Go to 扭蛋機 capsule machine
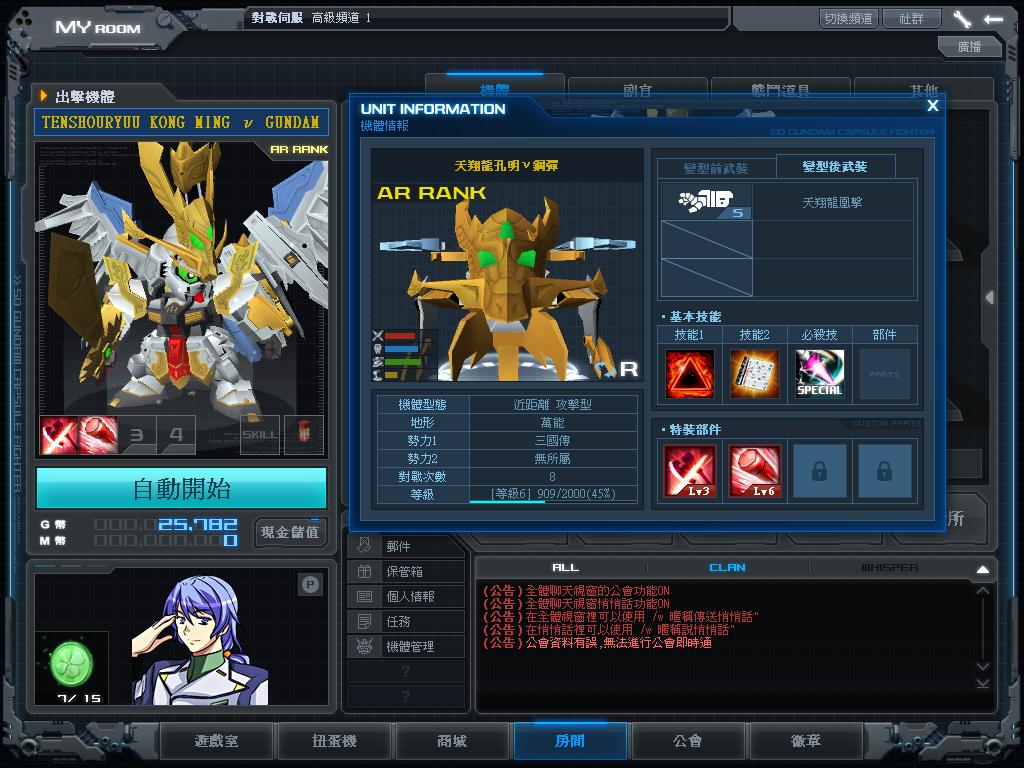 [334, 741]
